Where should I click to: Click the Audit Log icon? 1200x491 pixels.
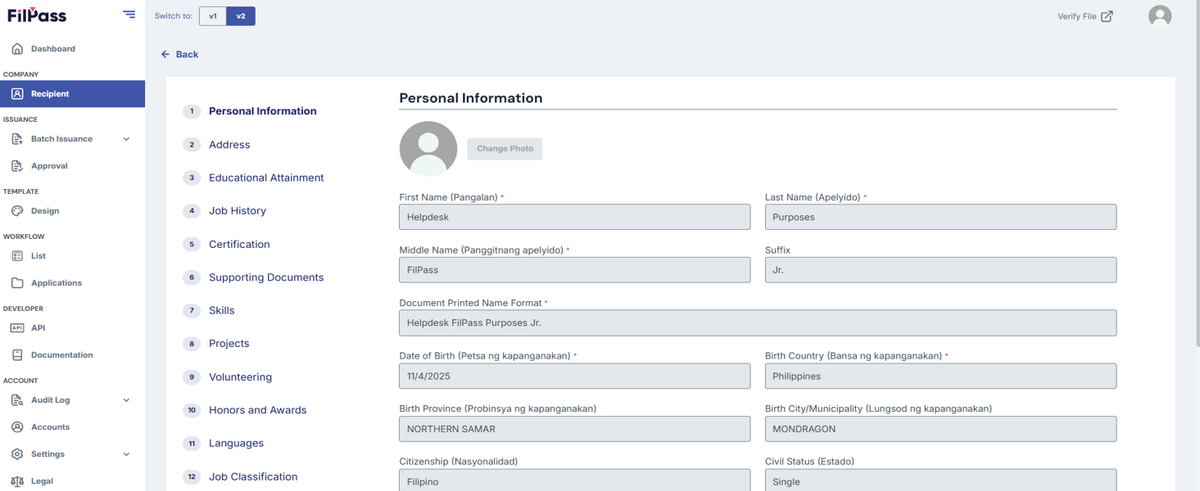[x=17, y=400]
